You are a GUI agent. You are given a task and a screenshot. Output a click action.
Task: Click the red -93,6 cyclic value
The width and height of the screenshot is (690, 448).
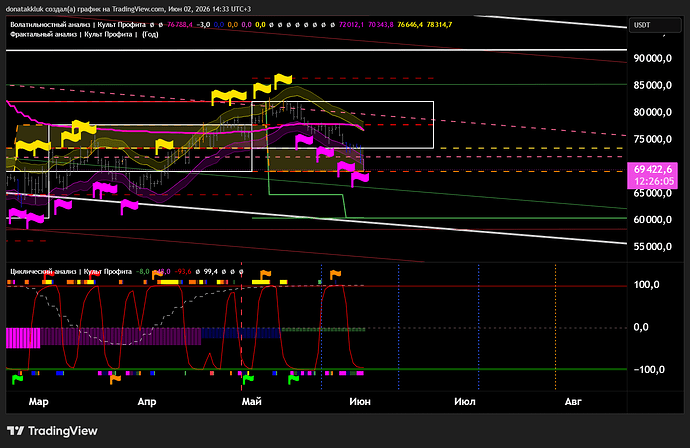pos(183,272)
